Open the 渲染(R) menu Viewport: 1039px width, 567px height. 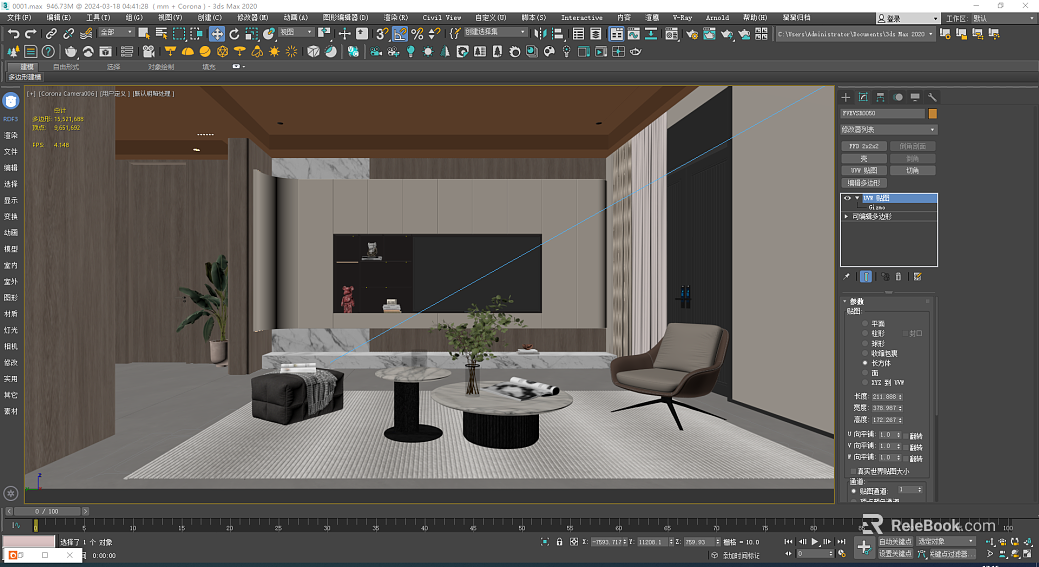tap(396, 18)
